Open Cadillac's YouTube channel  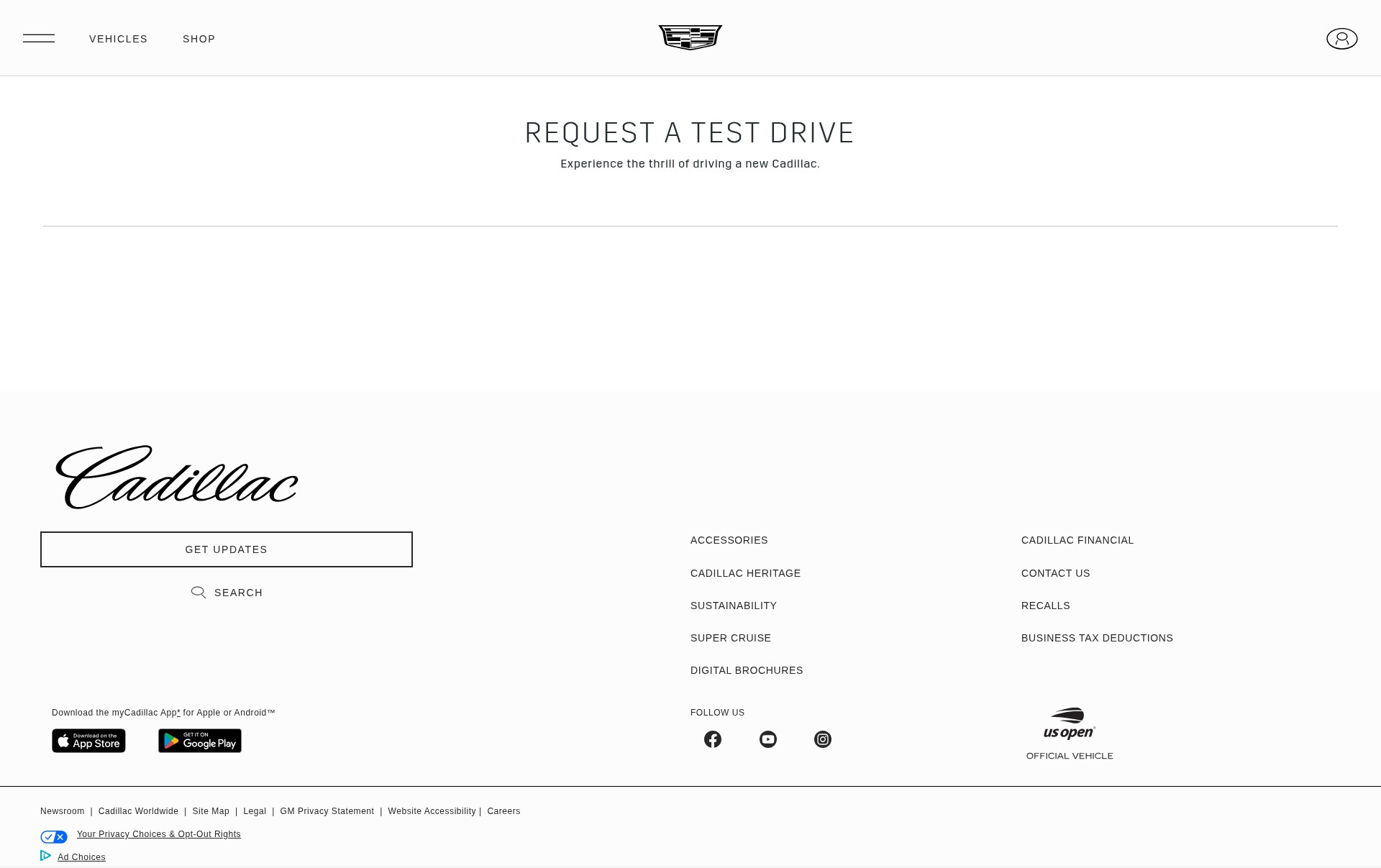pyautogui.click(x=767, y=739)
